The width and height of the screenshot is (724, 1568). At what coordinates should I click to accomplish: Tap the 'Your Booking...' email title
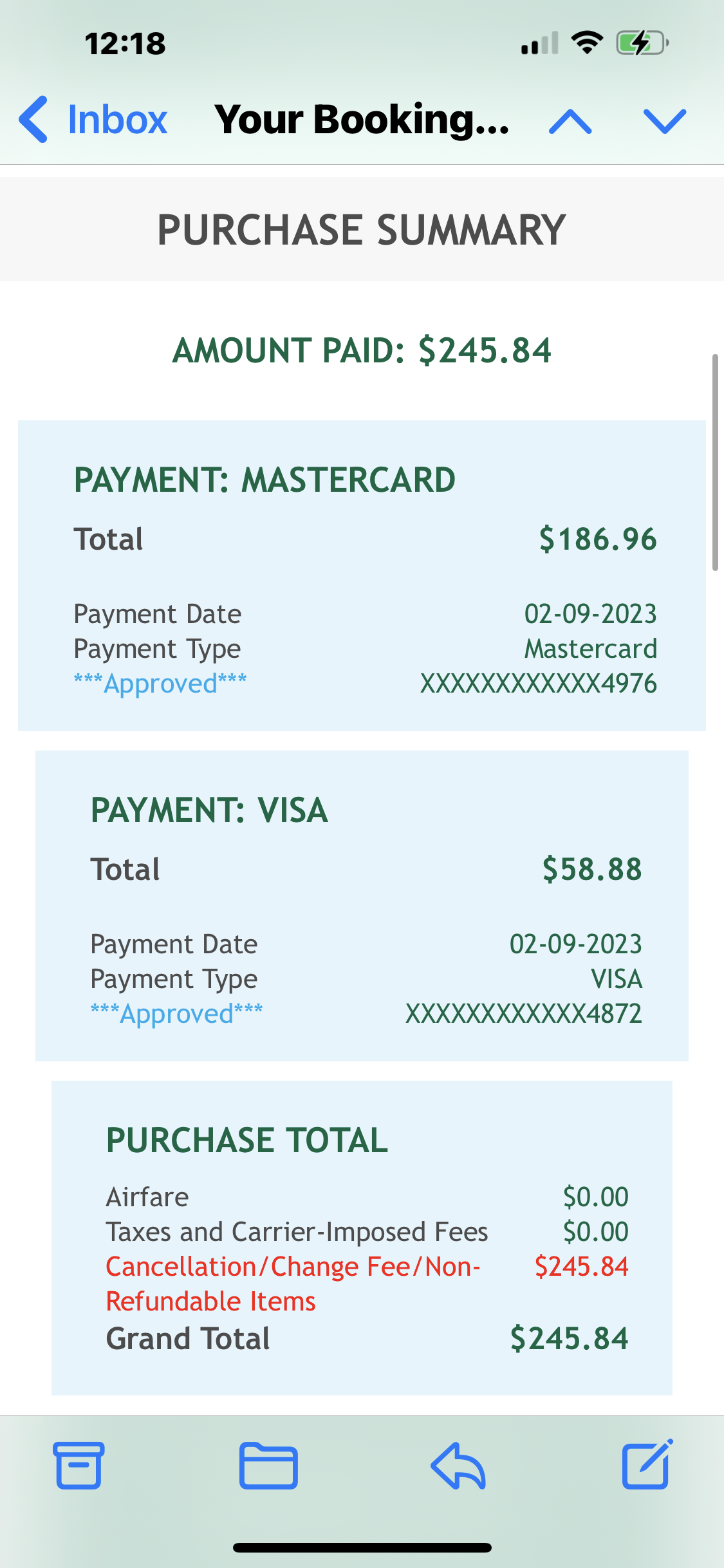362,120
